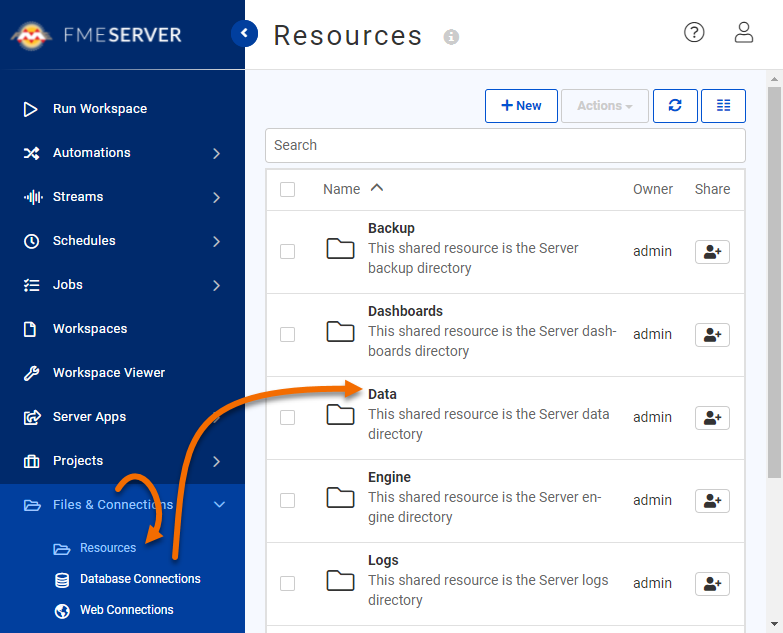Image resolution: width=783 pixels, height=633 pixels.
Task: Open the help question mark icon
Action: click(694, 32)
